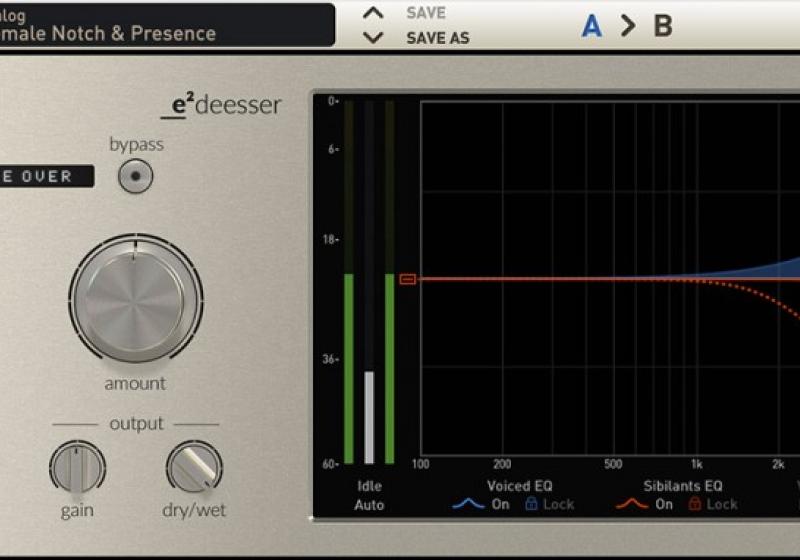Viewport: 800px width, 560px height.
Task: Toggle Voiced EQ On
Action: click(500, 504)
